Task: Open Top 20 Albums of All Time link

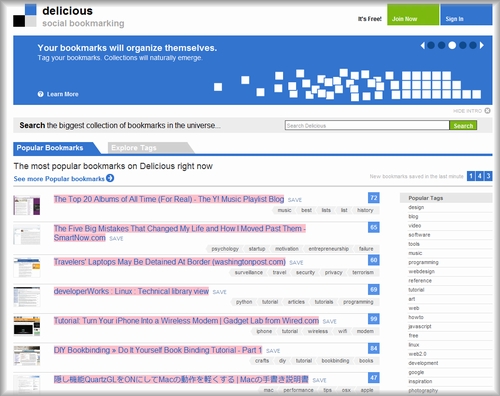Action: click(169, 199)
